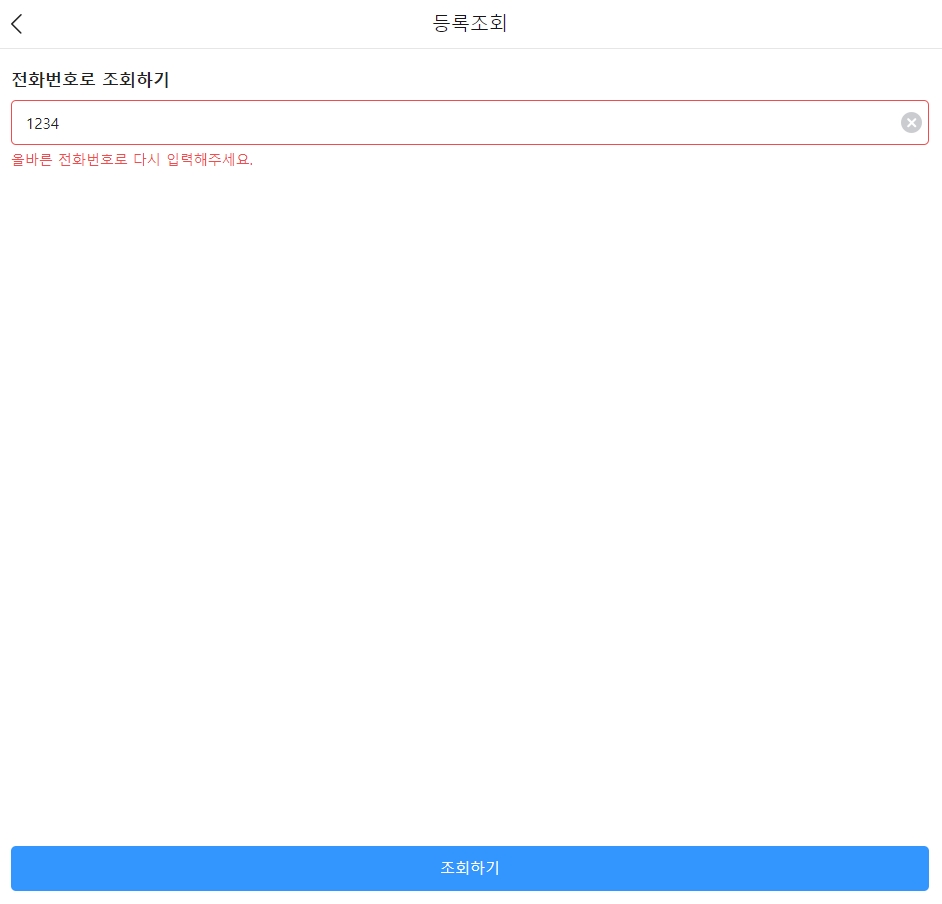Screen dimensions: 942x904
Task: Click the 전화번호로 조회하기 heading
Action: coord(90,79)
